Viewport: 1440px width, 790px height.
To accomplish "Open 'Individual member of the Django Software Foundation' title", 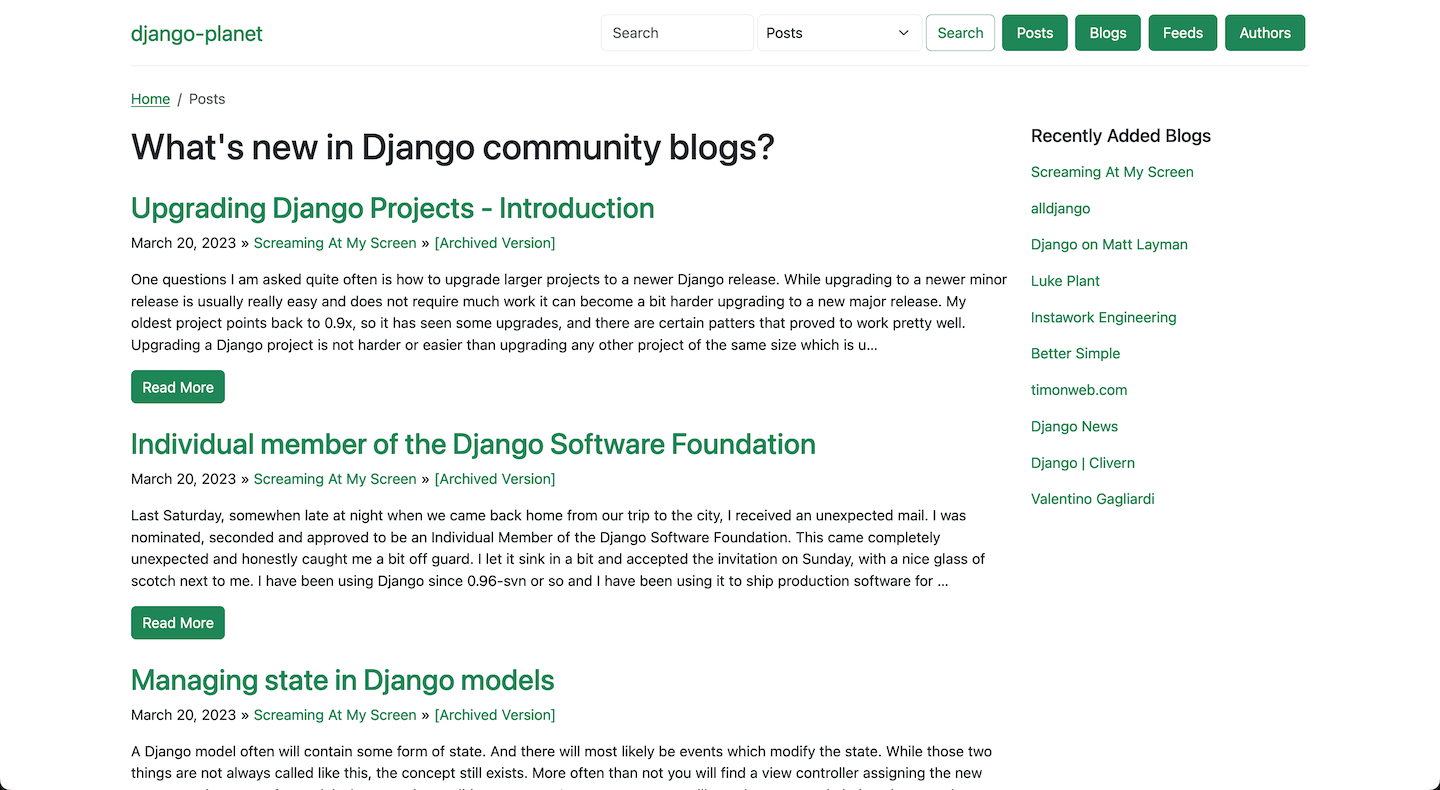I will tap(473, 444).
